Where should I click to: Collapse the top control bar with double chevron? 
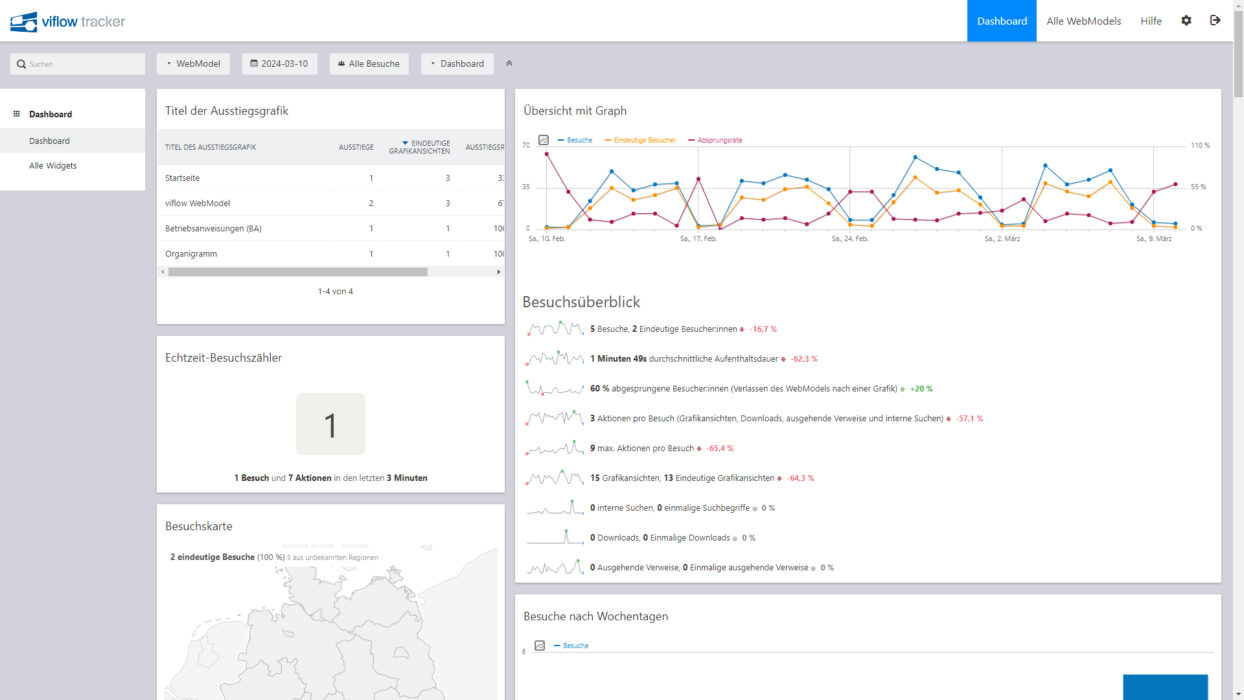pyautogui.click(x=509, y=64)
